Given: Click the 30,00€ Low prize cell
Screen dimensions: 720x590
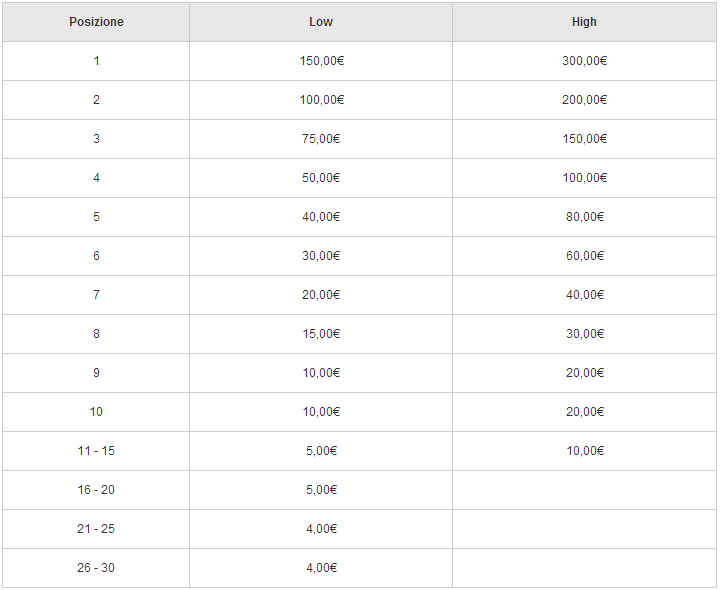Looking at the screenshot, I should [x=321, y=256].
